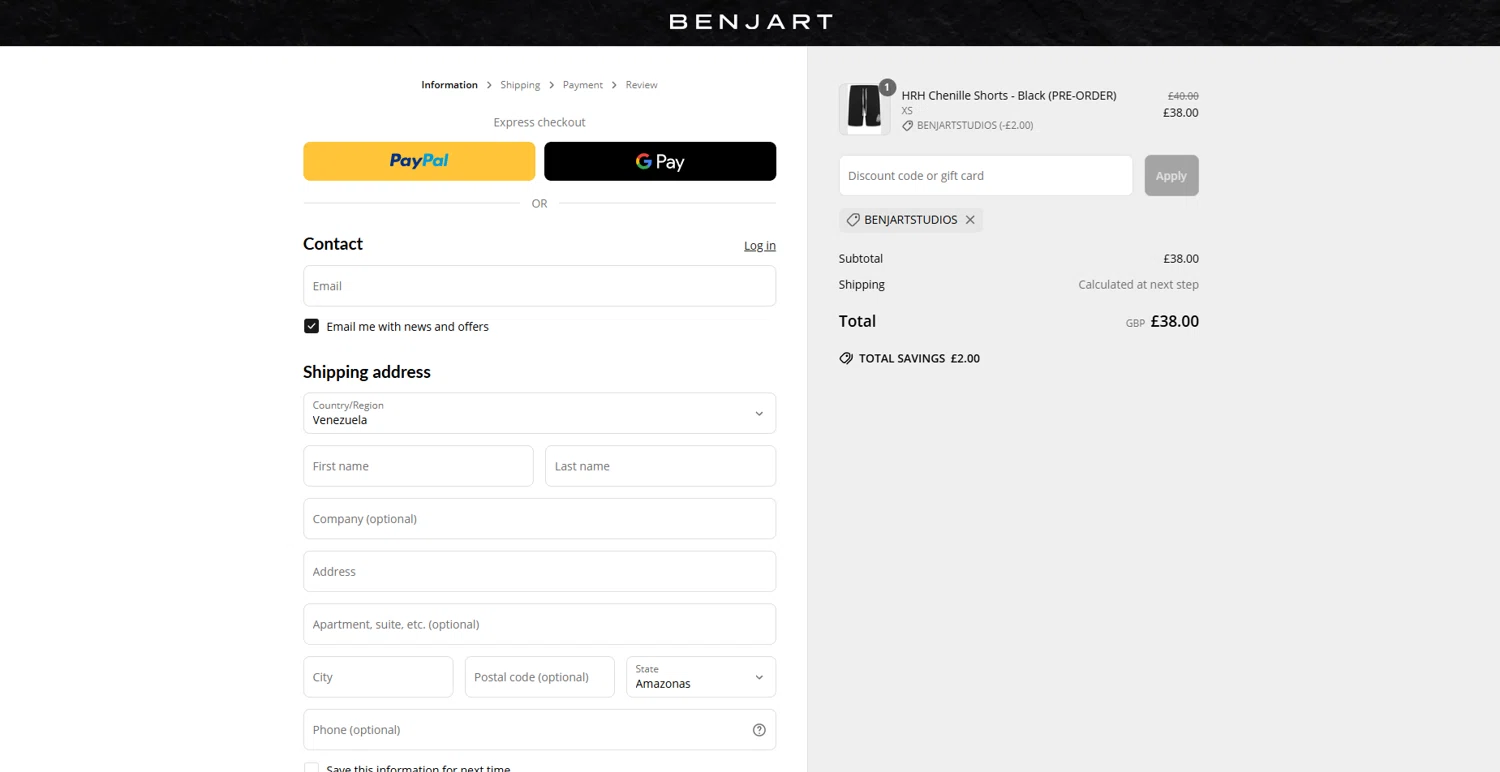Click the Total Savings tag icon
The height and width of the screenshot is (772, 1500).
(x=846, y=358)
